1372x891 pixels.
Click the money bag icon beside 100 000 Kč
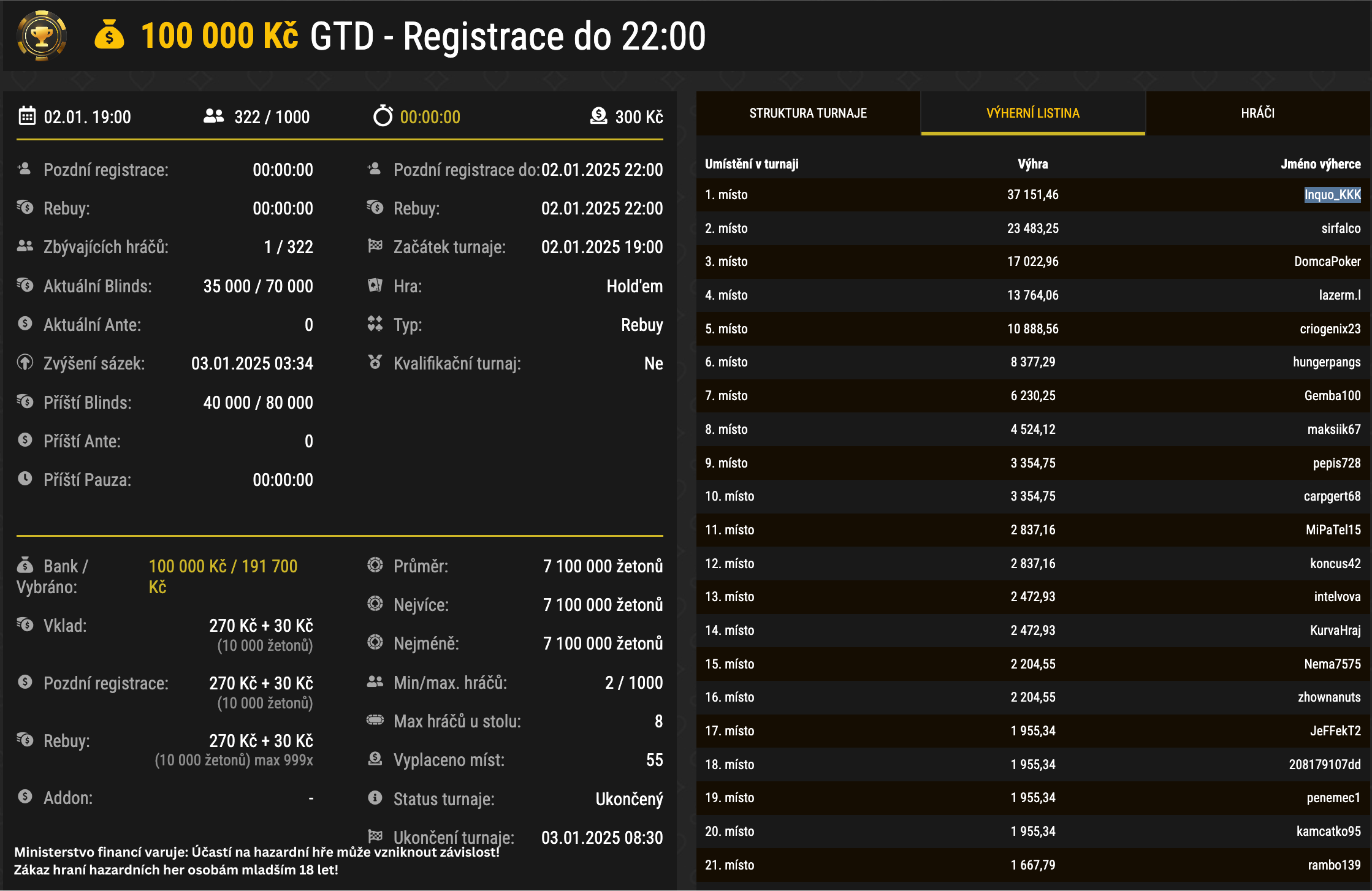click(108, 37)
